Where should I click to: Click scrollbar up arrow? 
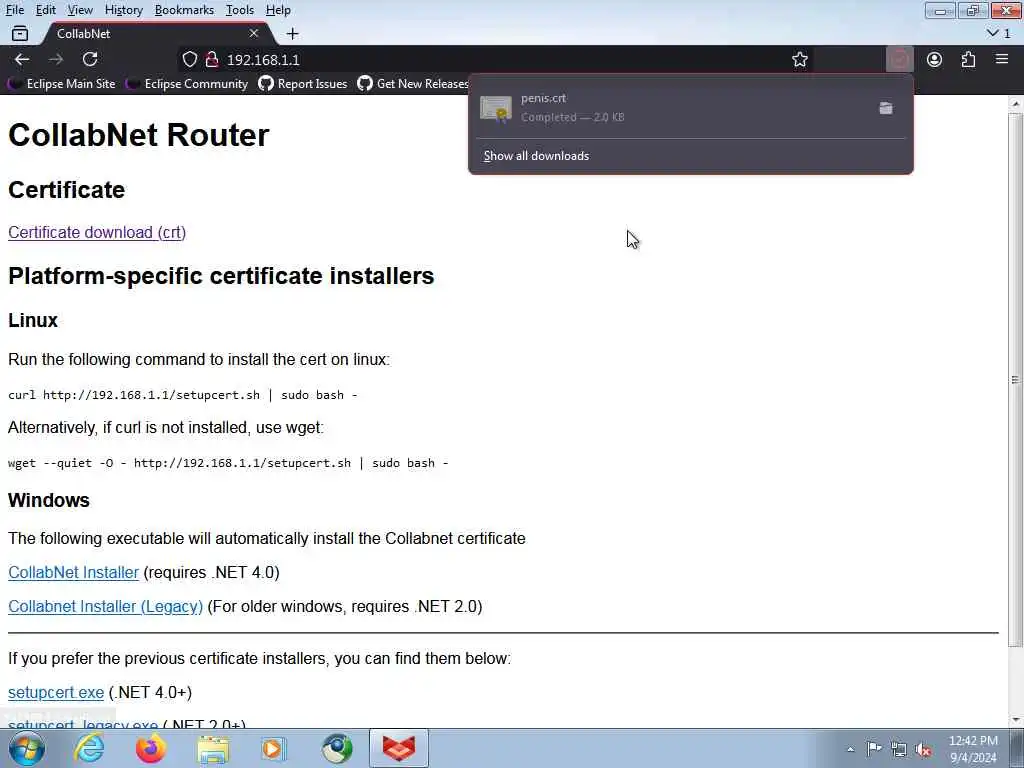tap(1016, 103)
